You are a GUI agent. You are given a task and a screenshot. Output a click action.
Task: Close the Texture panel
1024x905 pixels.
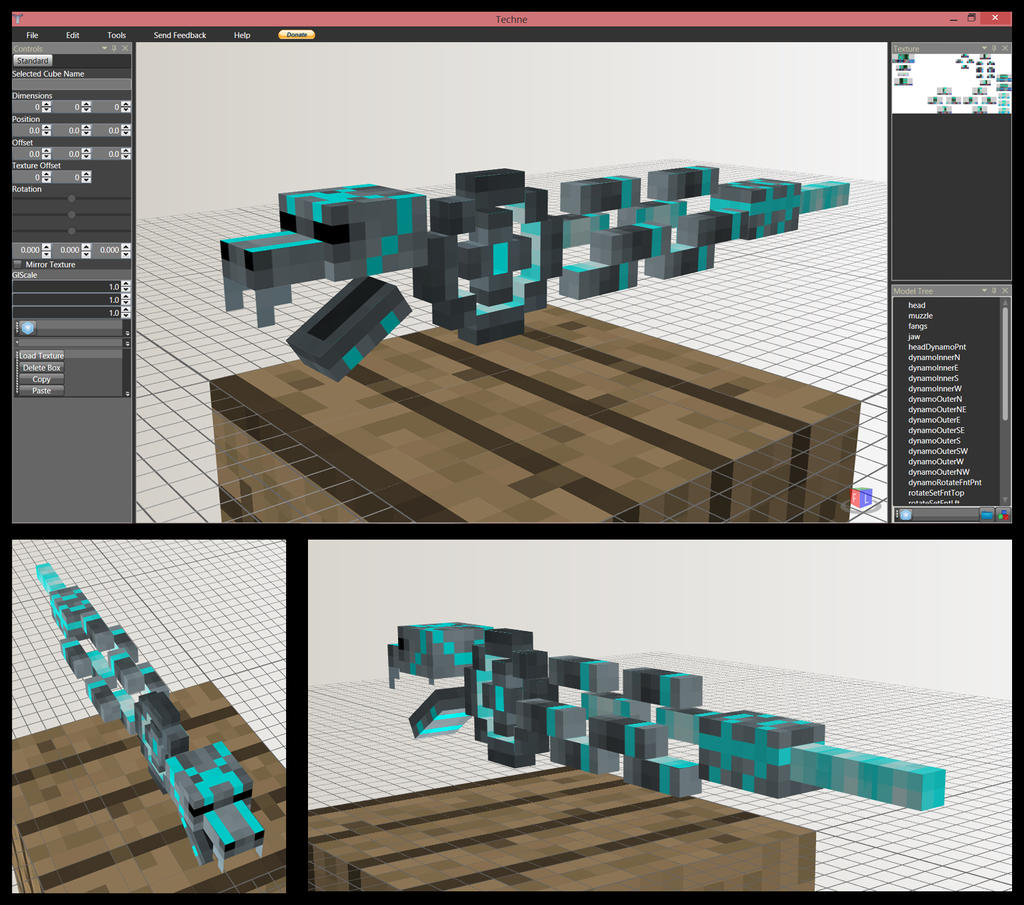(x=1005, y=48)
